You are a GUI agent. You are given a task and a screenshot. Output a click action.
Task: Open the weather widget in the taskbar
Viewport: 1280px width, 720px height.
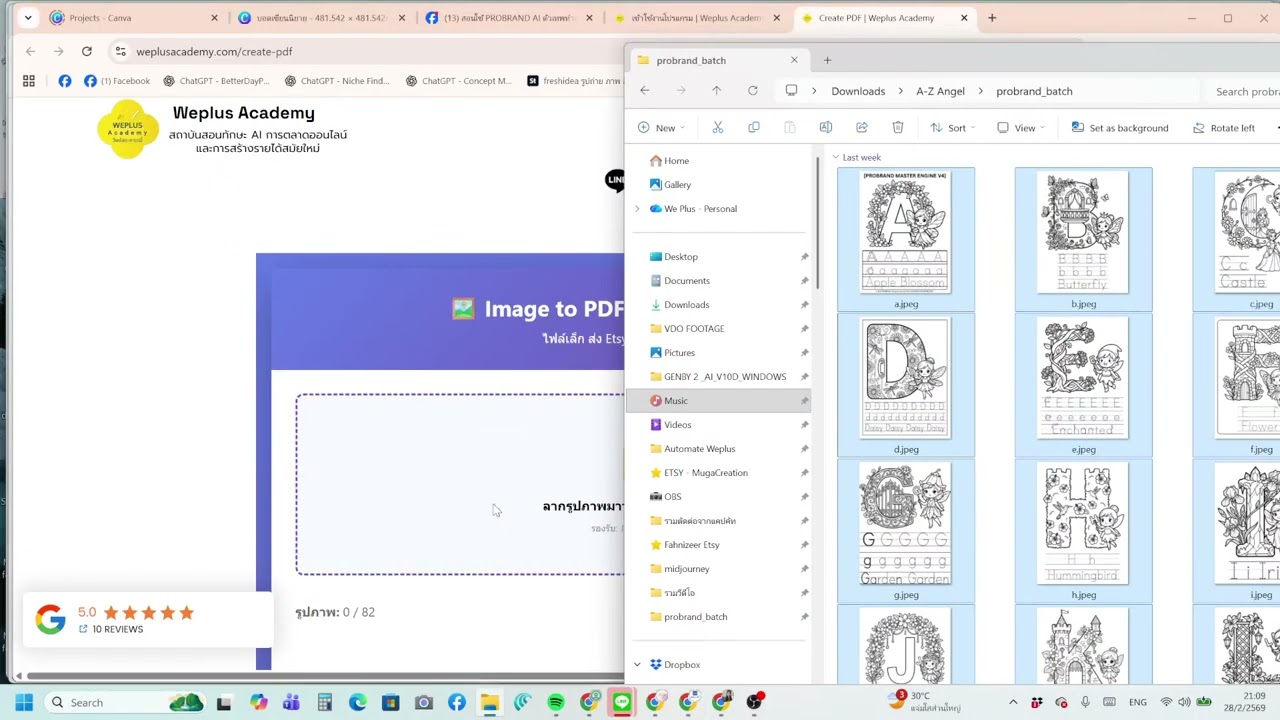point(925,702)
